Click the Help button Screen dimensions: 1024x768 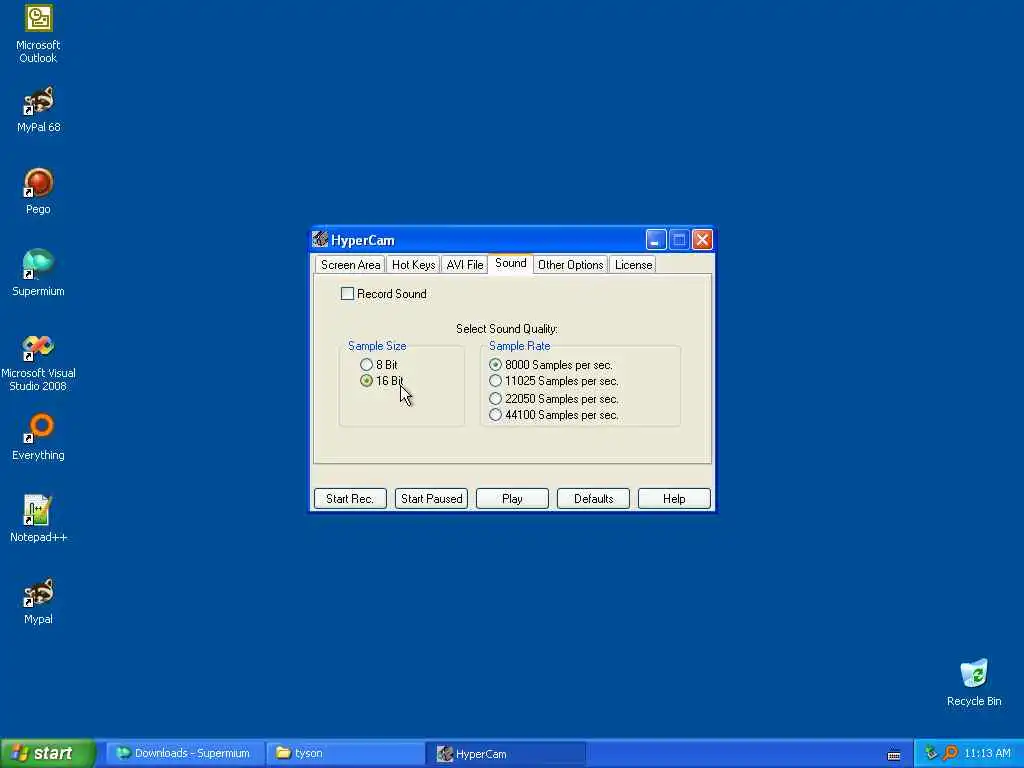674,498
